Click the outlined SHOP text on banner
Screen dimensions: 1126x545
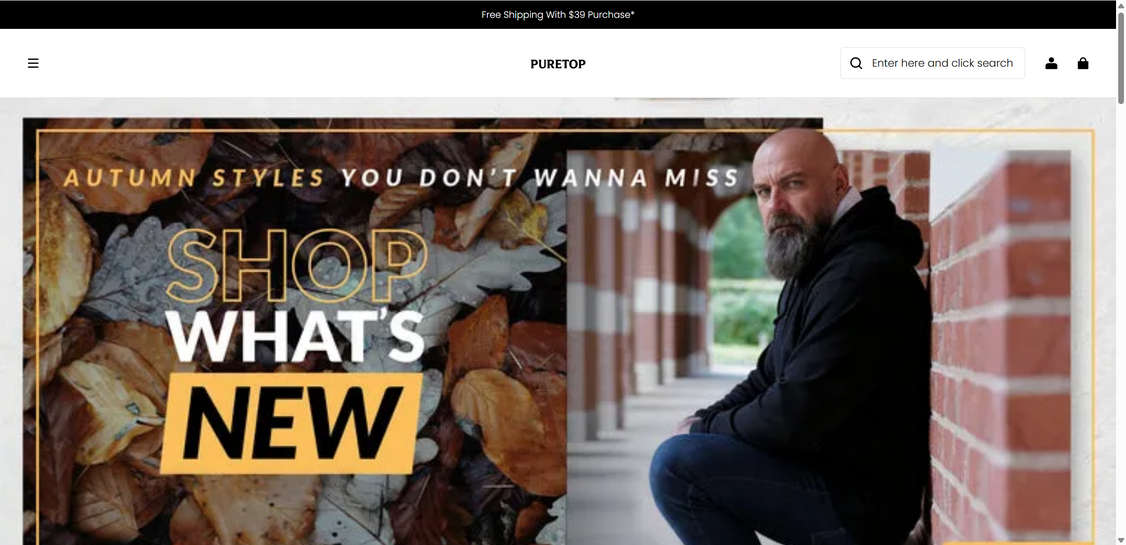point(297,266)
